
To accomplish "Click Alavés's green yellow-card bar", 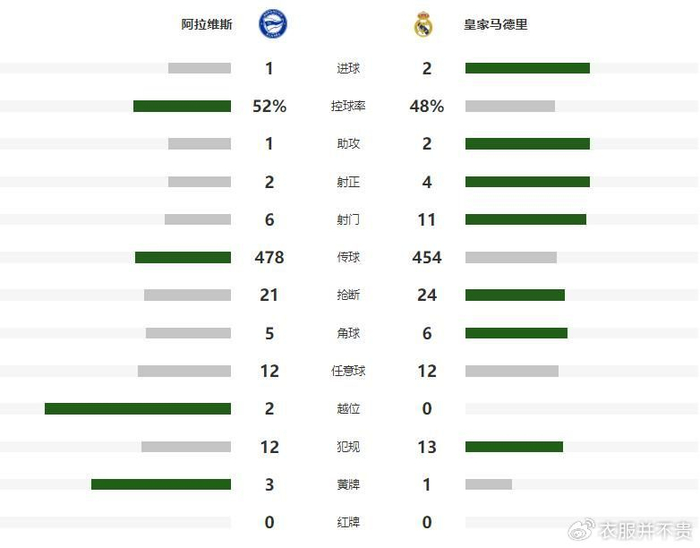I will (161, 484).
